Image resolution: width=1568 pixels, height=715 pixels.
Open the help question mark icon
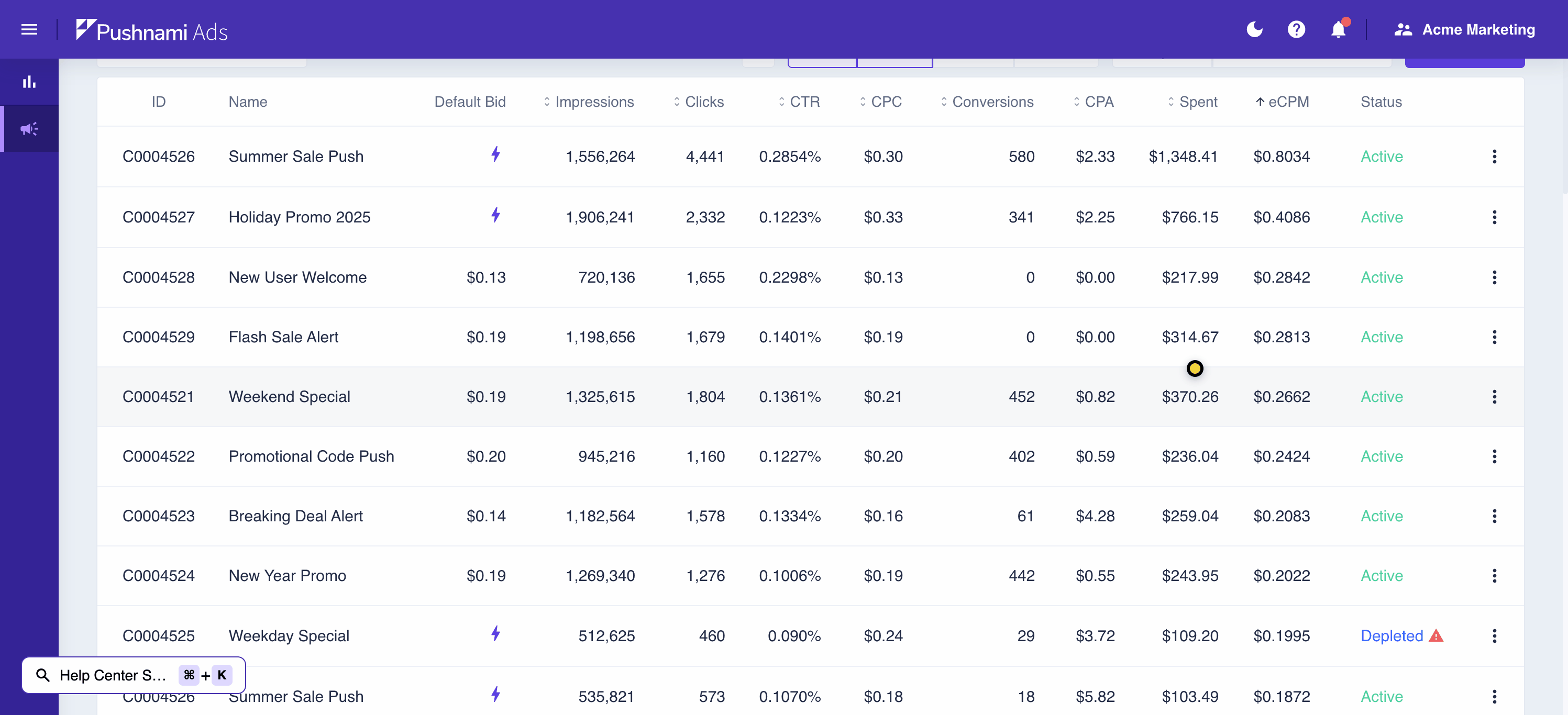(1296, 29)
